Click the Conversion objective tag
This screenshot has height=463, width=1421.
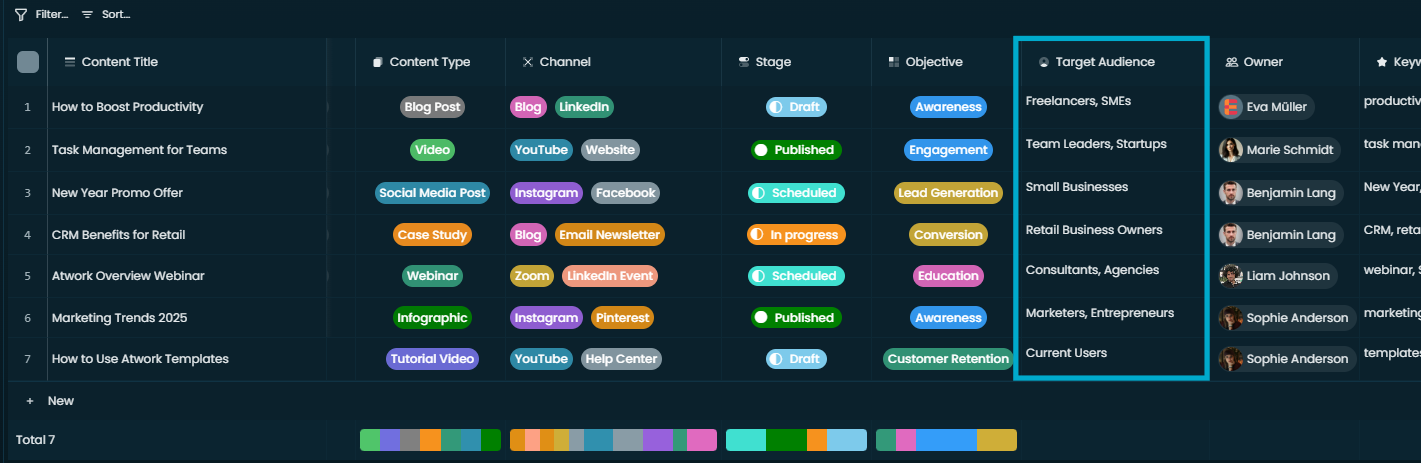point(948,235)
